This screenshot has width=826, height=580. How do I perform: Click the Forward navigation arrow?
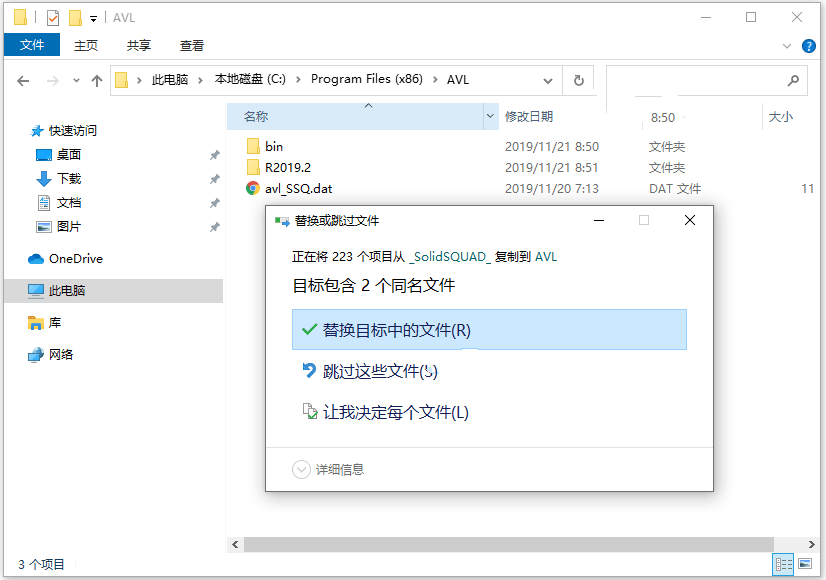coord(53,81)
